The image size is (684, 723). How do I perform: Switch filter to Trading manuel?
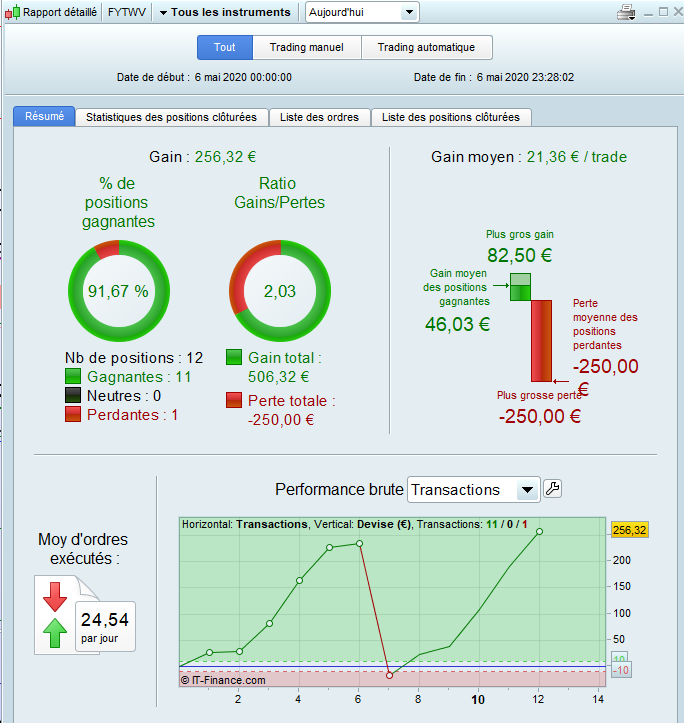306,47
